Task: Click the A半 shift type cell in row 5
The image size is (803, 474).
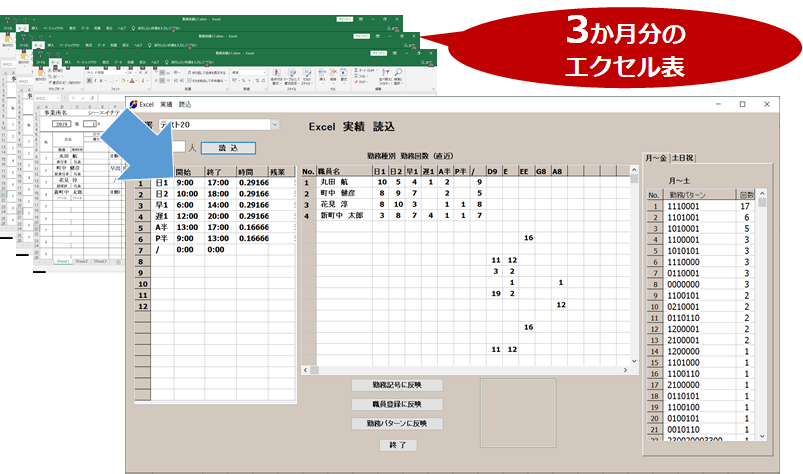Action: tap(162, 227)
